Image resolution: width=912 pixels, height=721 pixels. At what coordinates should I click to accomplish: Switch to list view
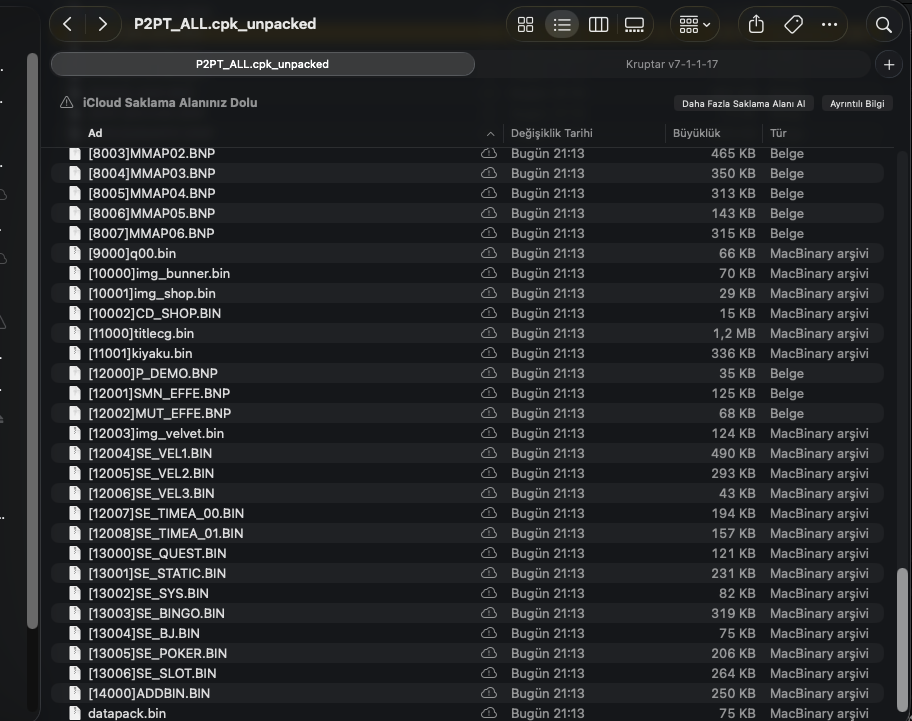[562, 24]
